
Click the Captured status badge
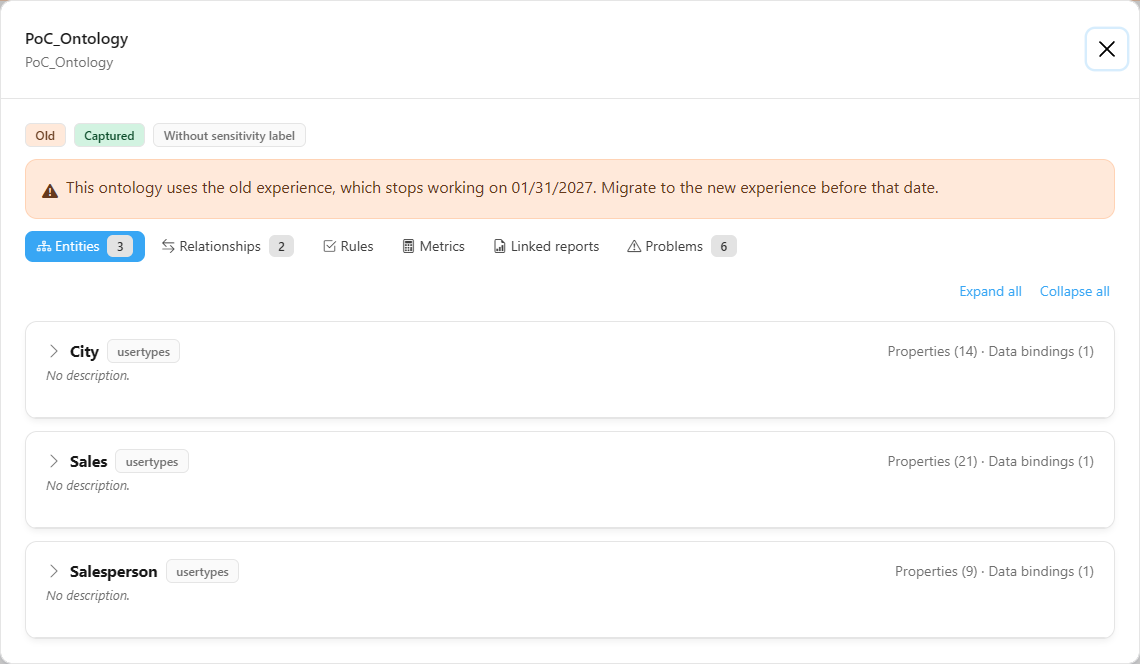(x=109, y=135)
